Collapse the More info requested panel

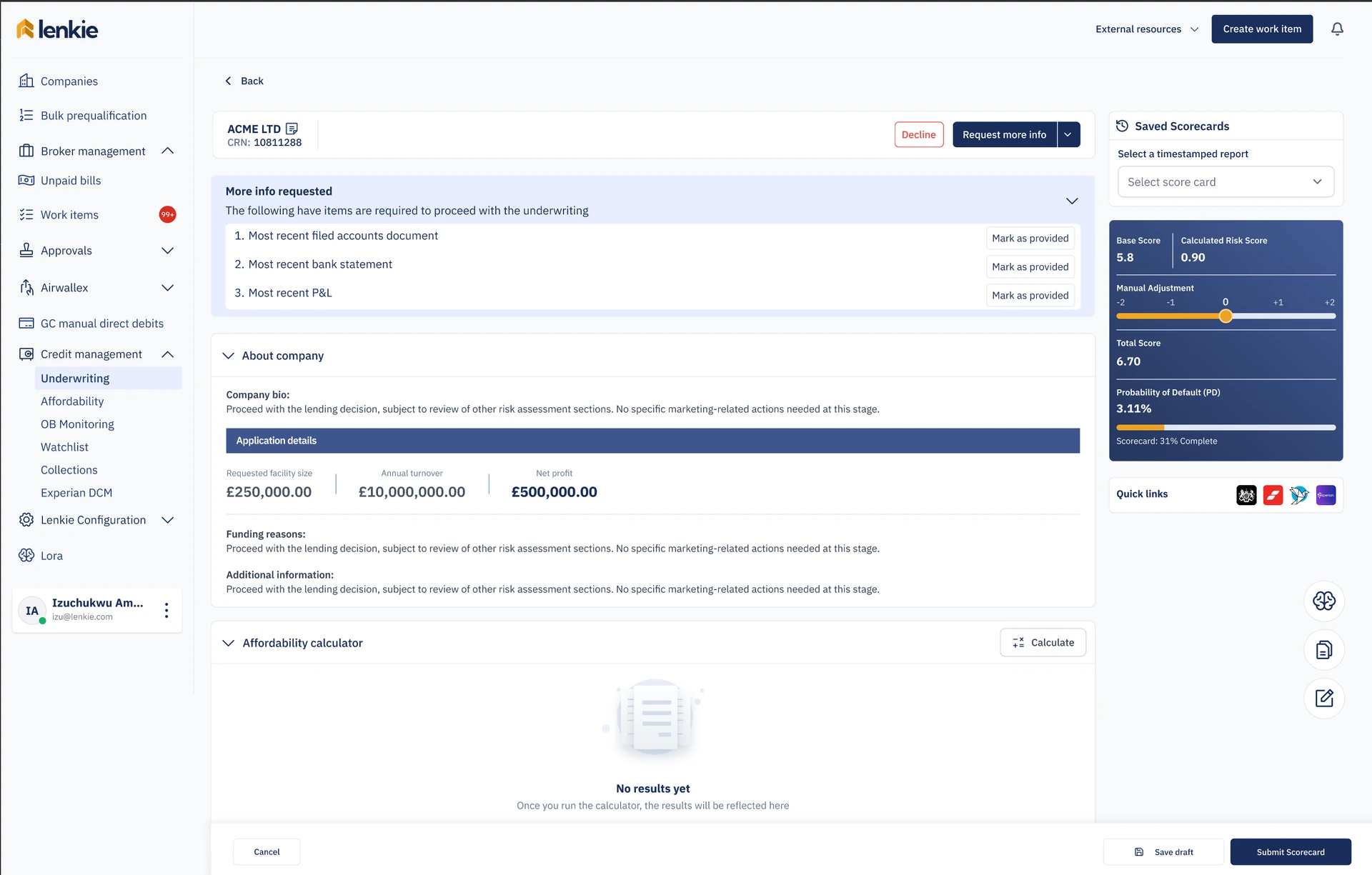(x=1072, y=201)
